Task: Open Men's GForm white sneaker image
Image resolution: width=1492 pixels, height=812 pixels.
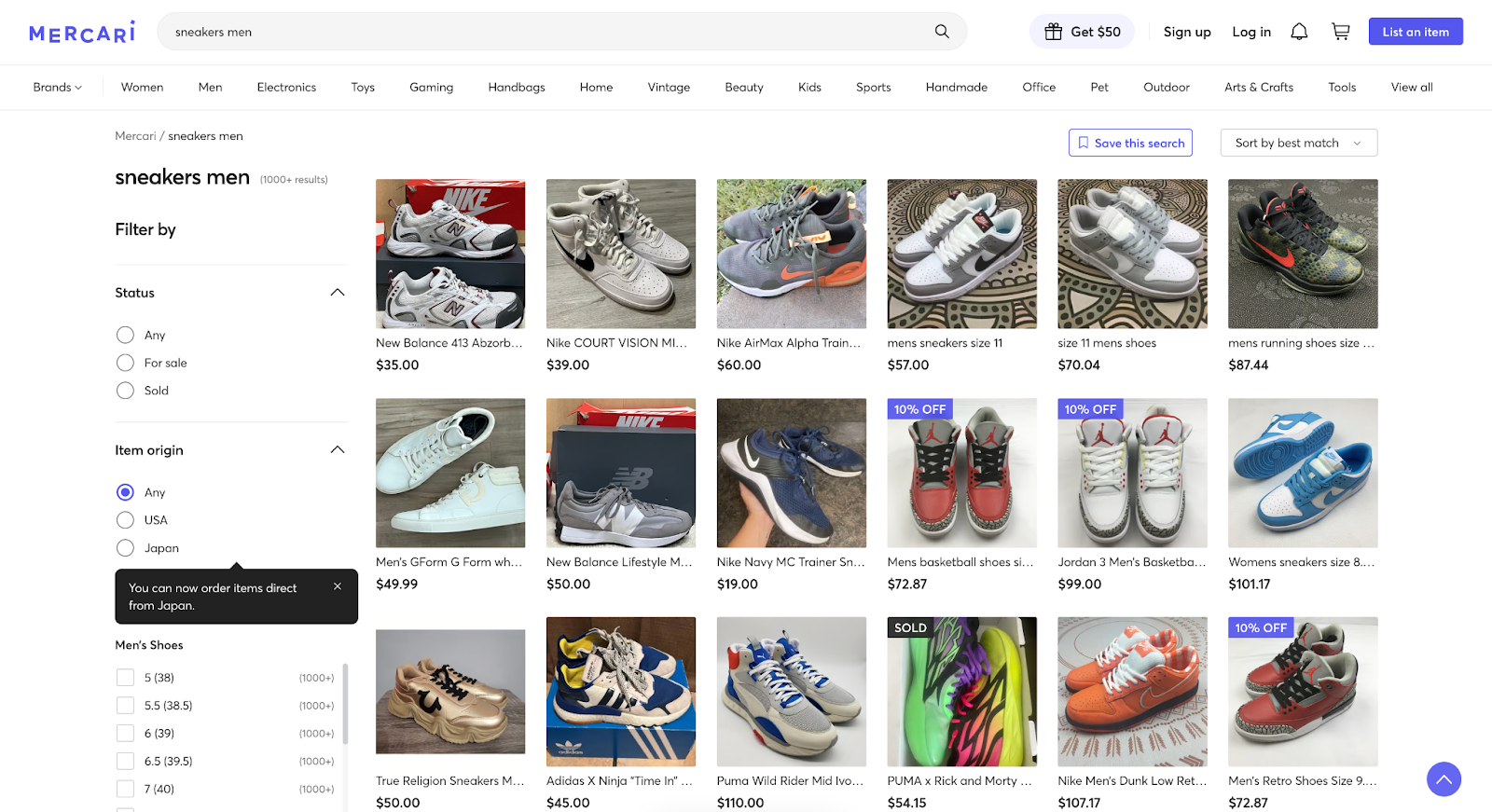Action: 450,473
